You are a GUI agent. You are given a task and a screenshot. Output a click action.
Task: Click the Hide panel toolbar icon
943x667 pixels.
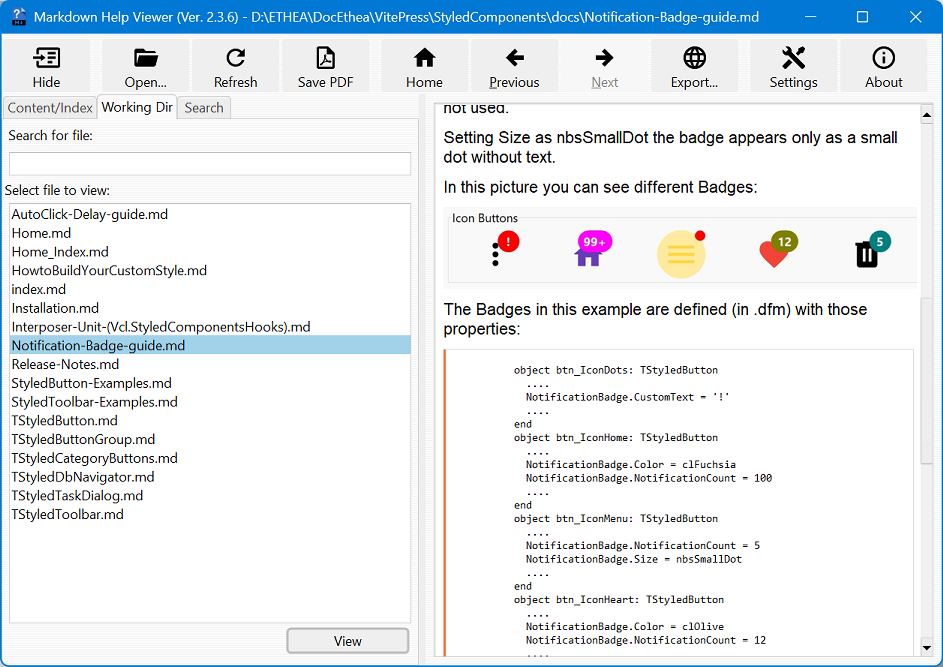coord(46,66)
